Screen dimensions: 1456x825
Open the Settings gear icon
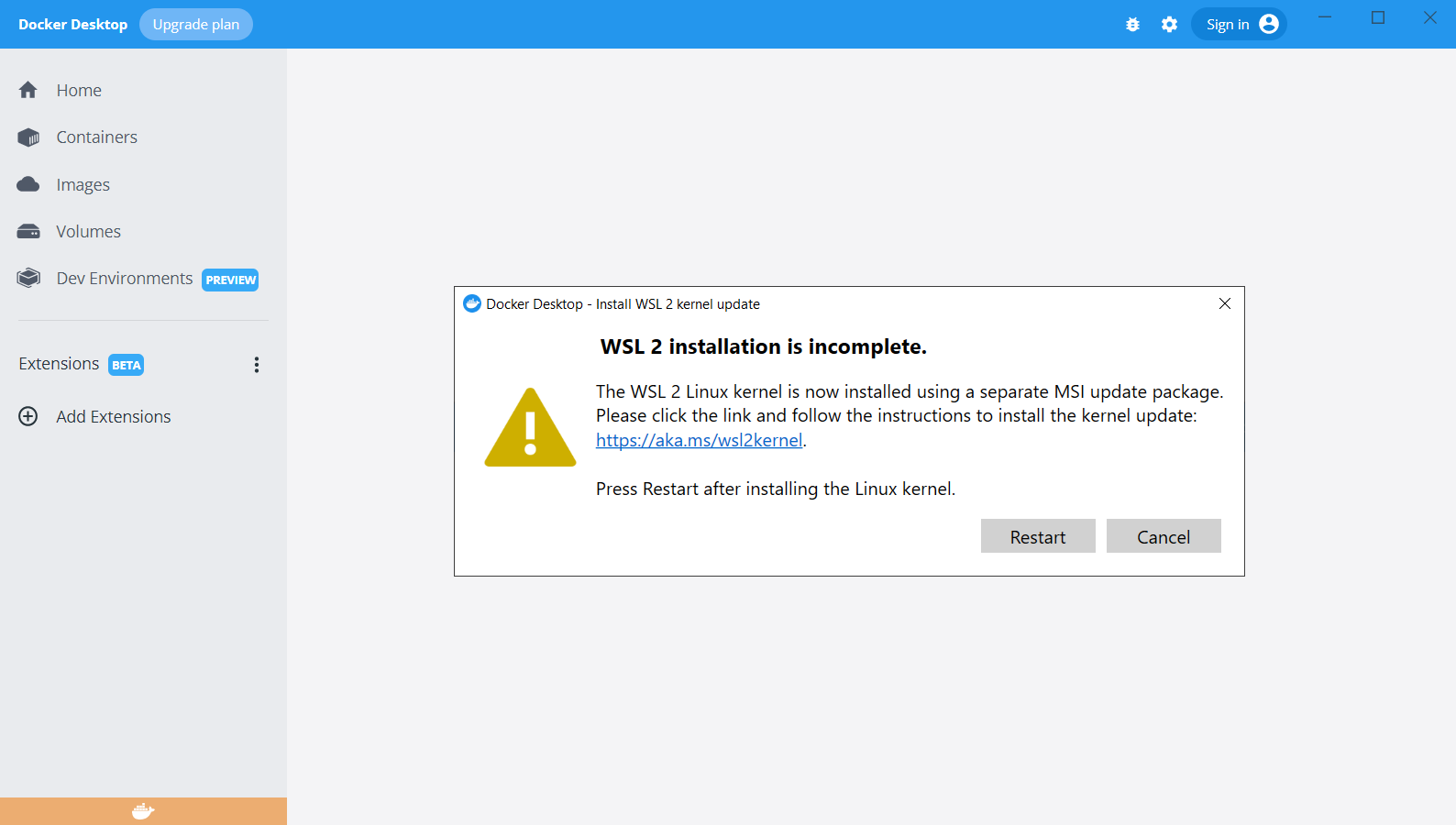1169,25
